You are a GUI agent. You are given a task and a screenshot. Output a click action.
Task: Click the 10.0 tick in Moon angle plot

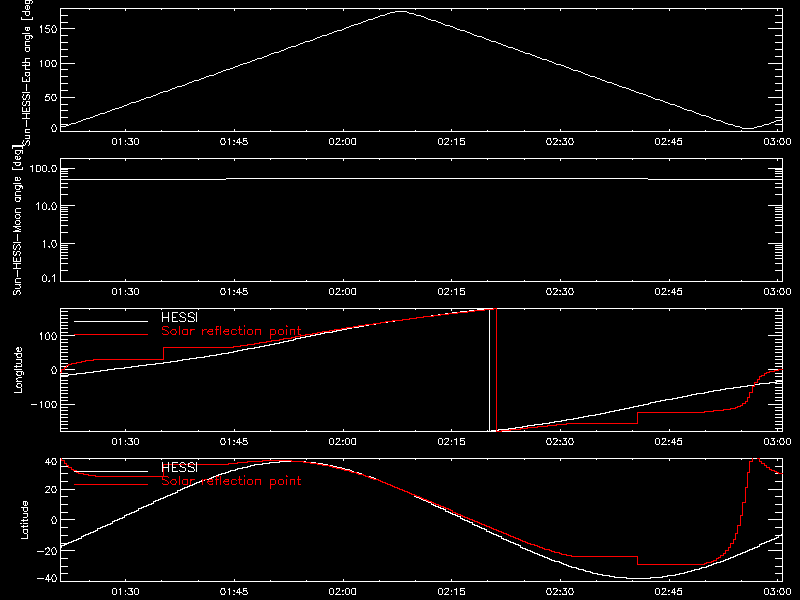46,206
